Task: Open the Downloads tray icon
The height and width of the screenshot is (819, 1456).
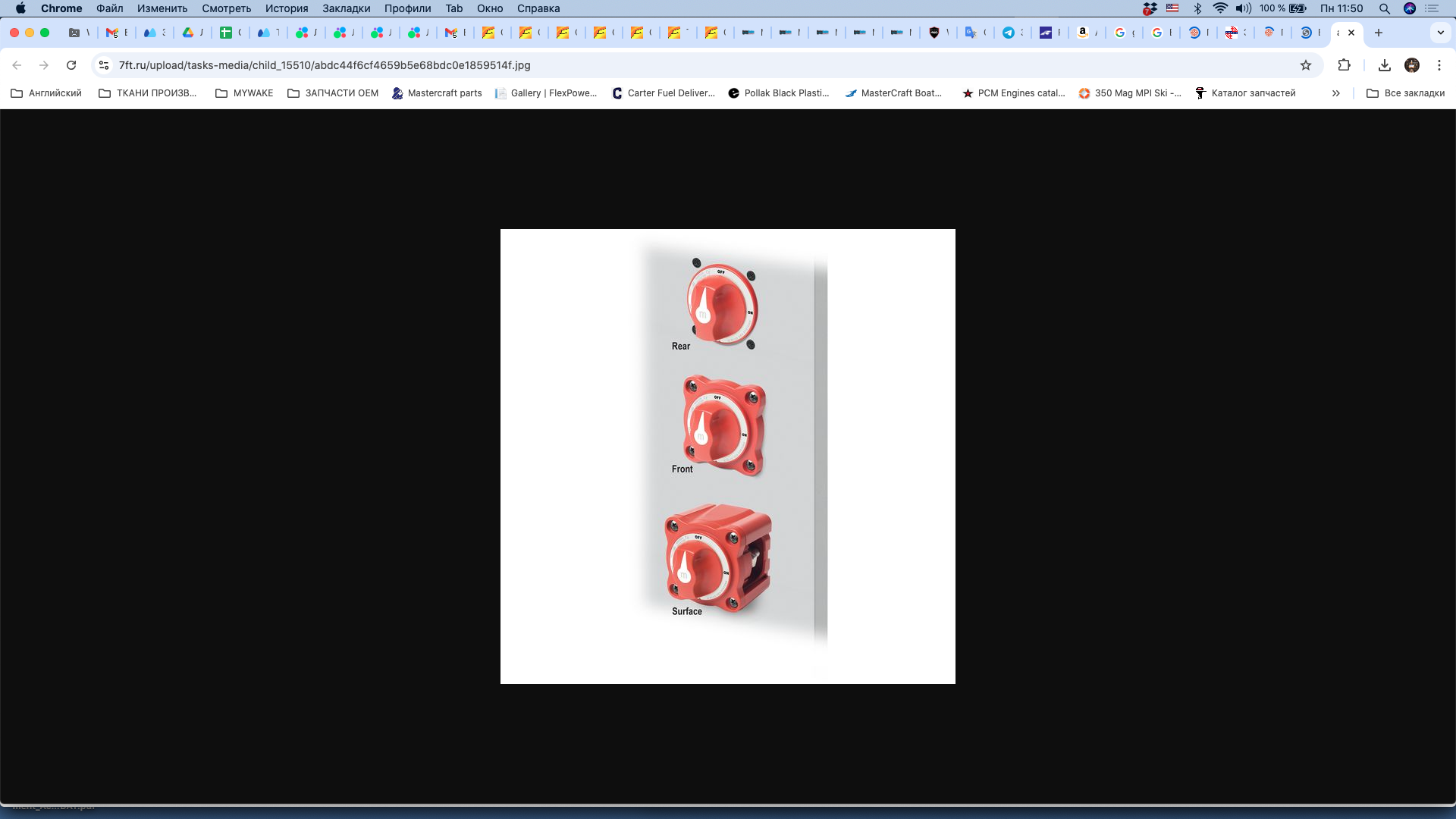Action: (x=1384, y=65)
